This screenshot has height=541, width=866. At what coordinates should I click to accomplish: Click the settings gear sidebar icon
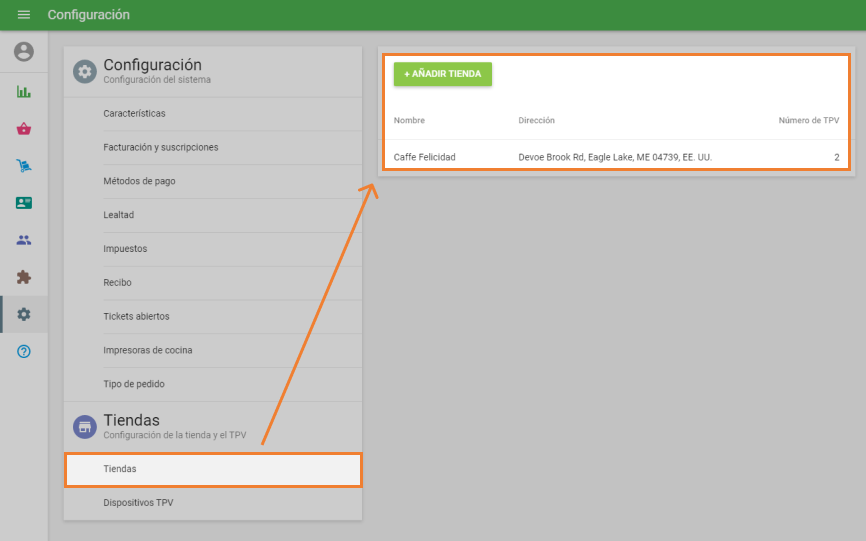(24, 314)
